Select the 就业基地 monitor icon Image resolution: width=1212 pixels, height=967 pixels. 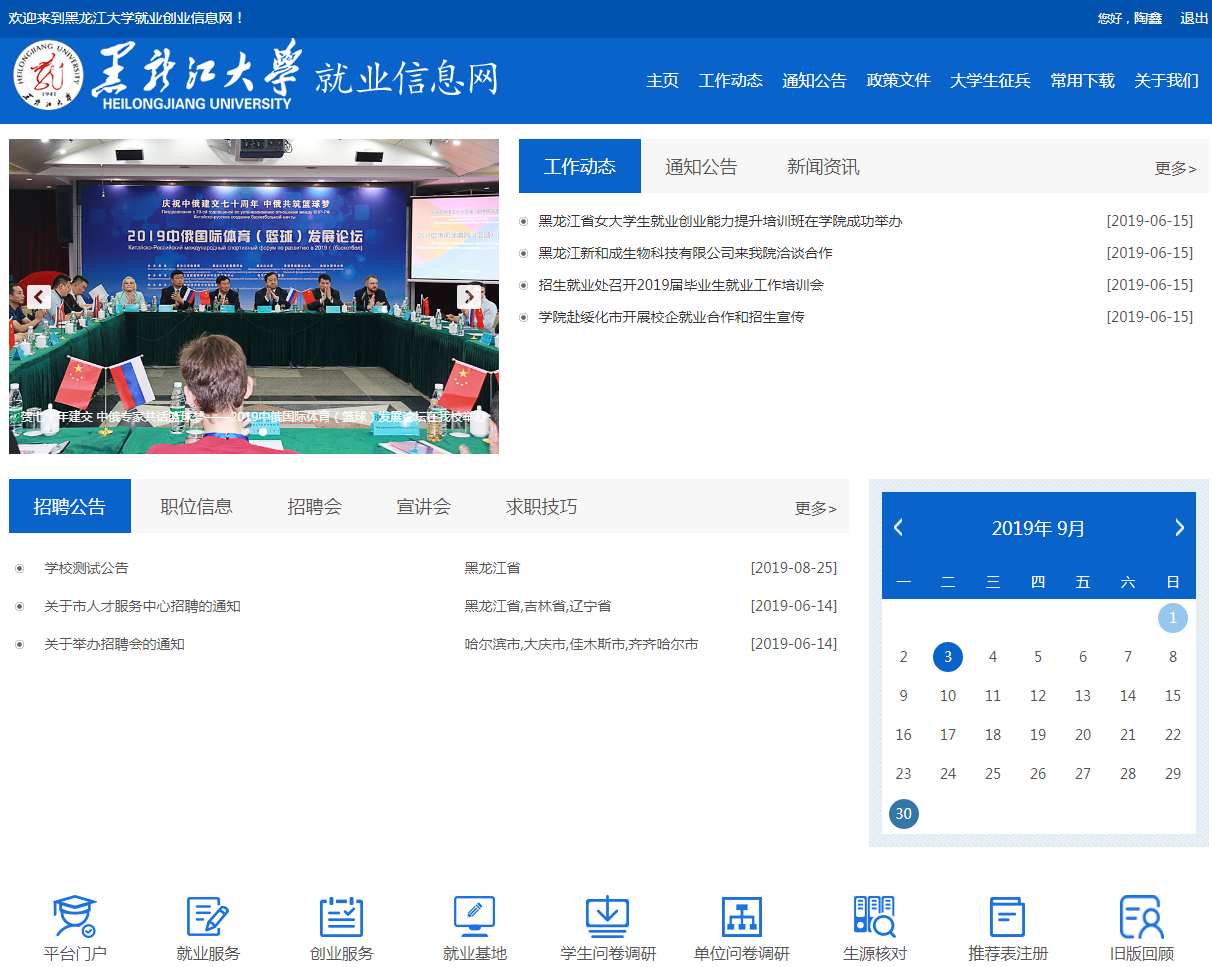tap(474, 917)
